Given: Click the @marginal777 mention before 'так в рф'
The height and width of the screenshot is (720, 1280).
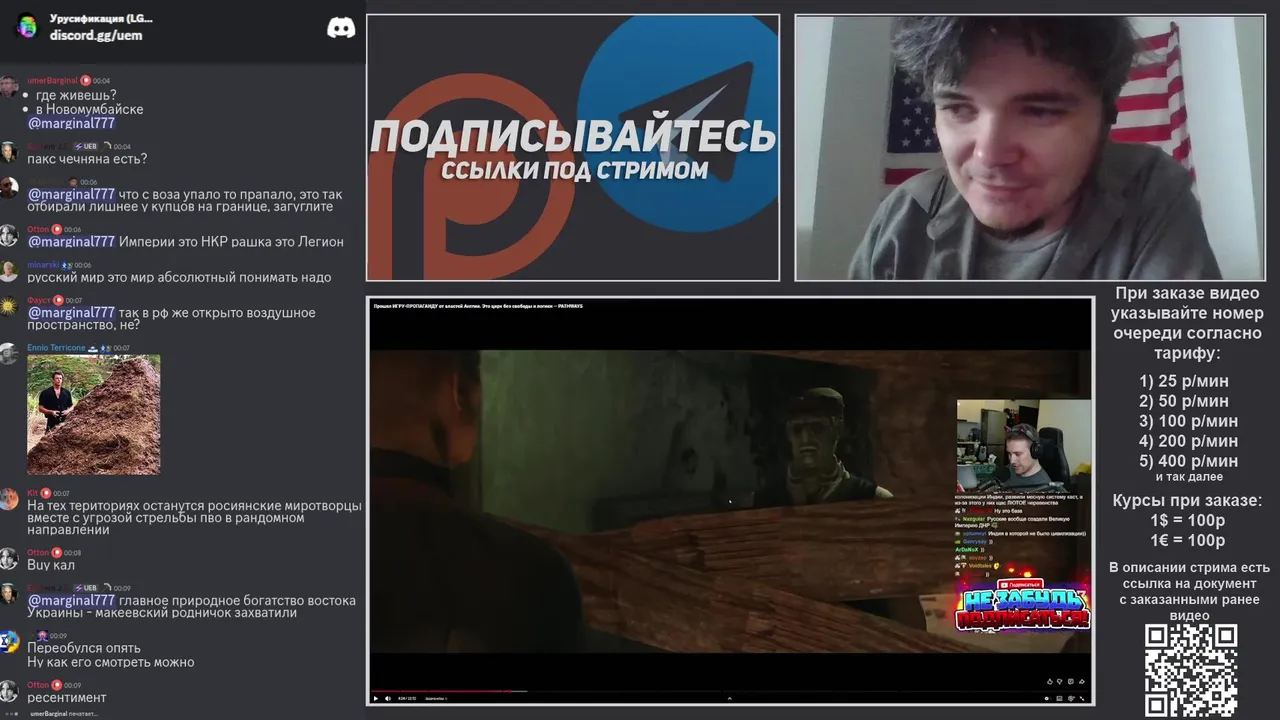Looking at the screenshot, I should [71, 313].
